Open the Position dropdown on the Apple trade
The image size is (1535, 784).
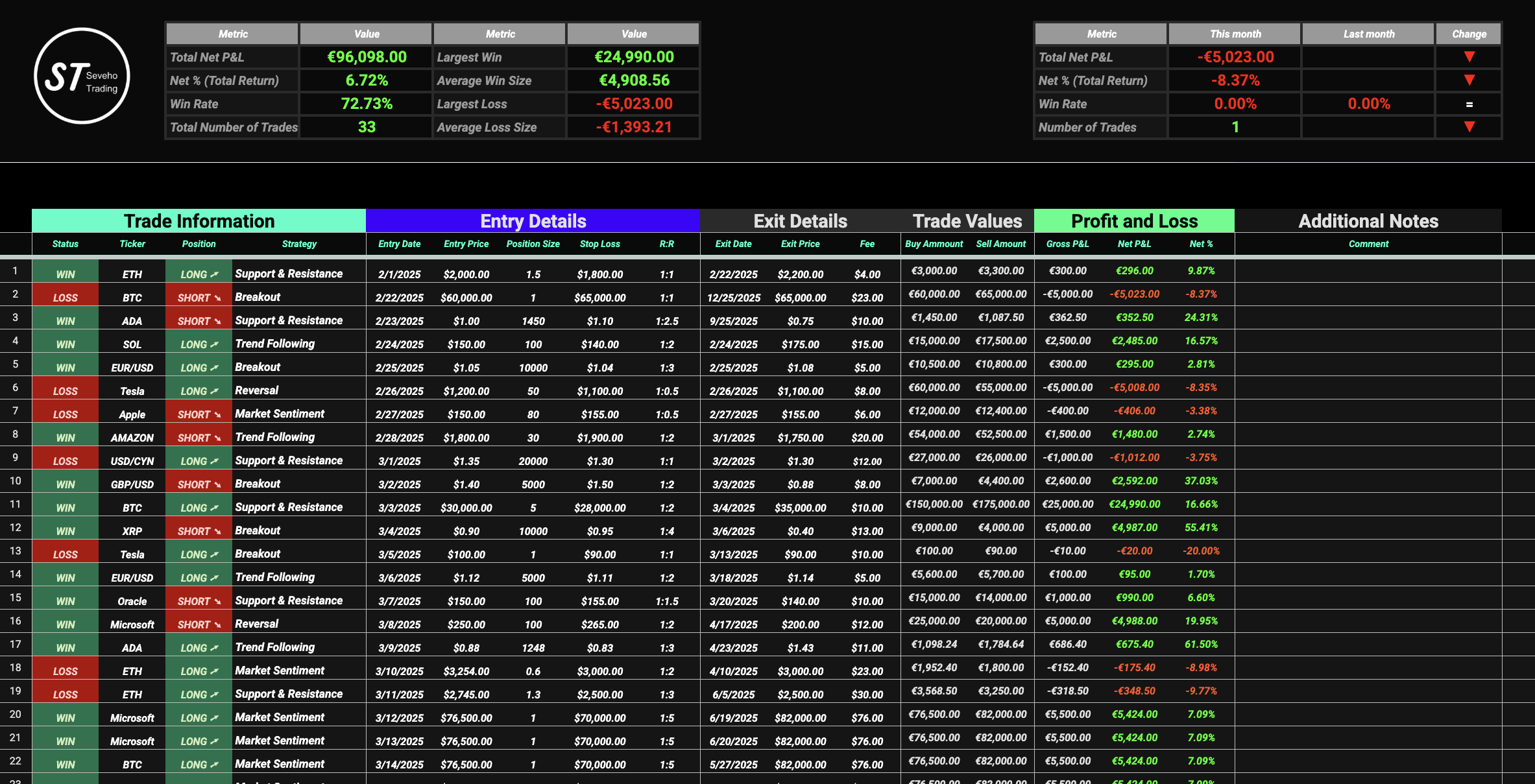pyautogui.click(x=199, y=413)
